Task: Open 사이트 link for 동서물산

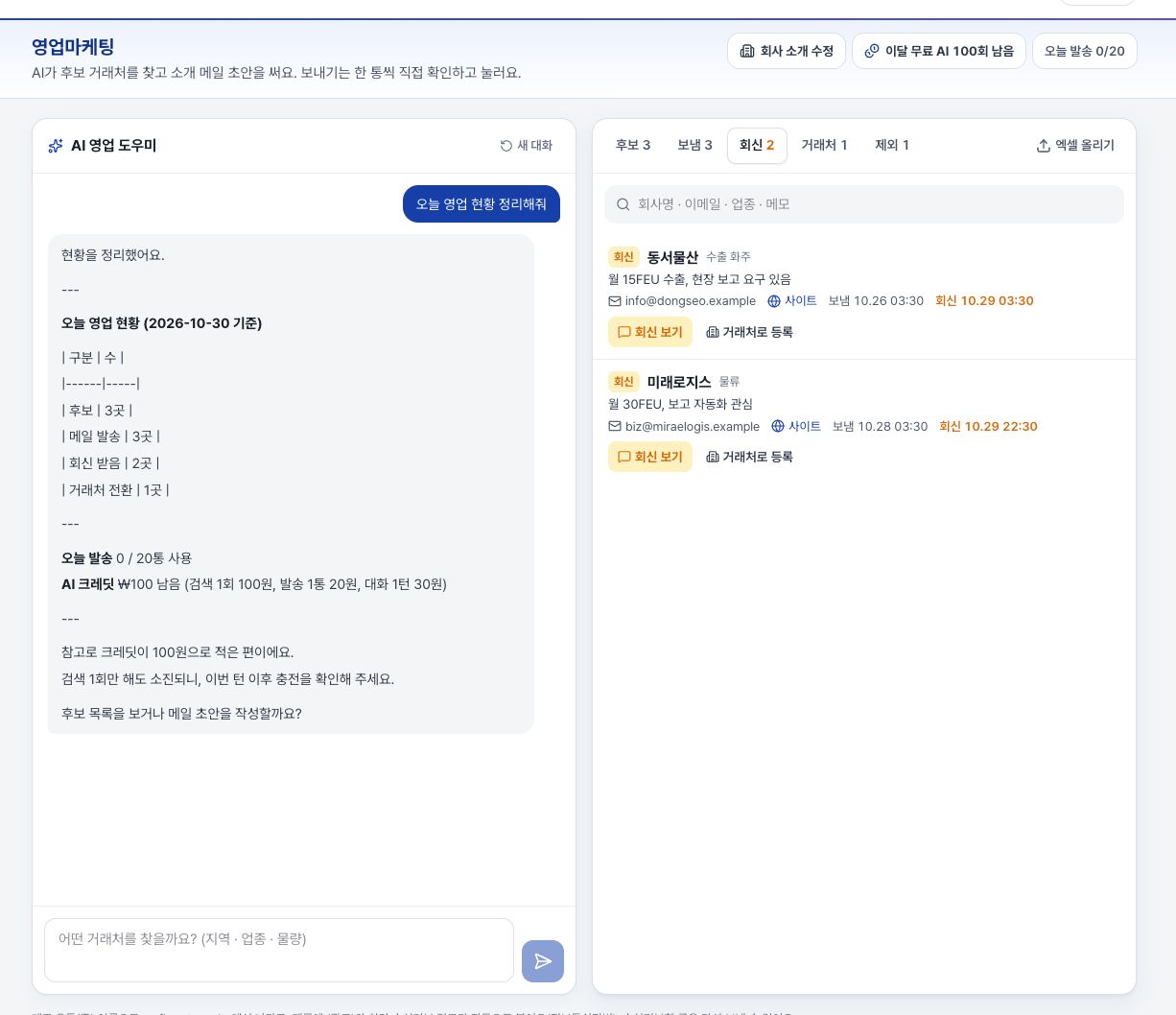Action: [x=792, y=301]
